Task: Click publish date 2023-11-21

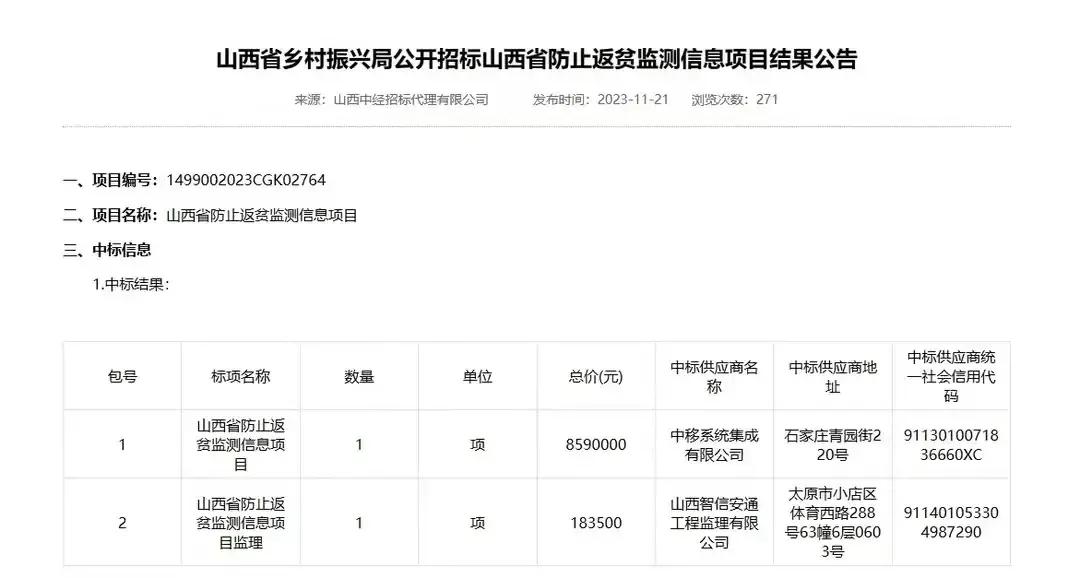Action: point(632,100)
